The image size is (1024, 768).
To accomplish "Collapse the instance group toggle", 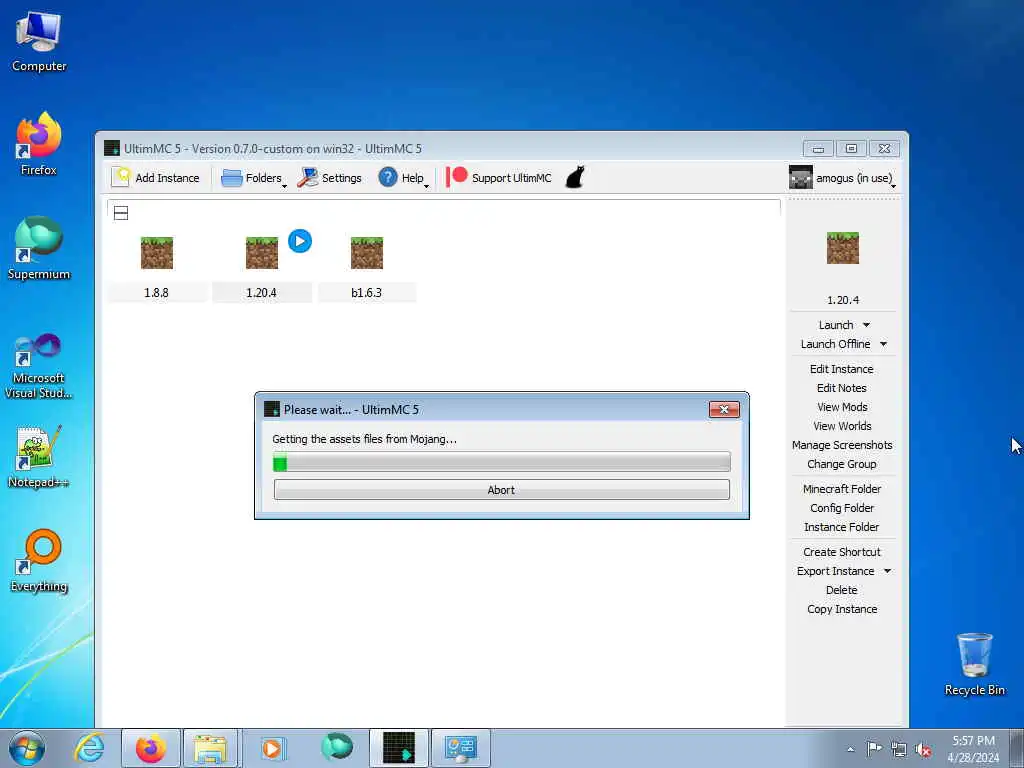I will (x=121, y=213).
